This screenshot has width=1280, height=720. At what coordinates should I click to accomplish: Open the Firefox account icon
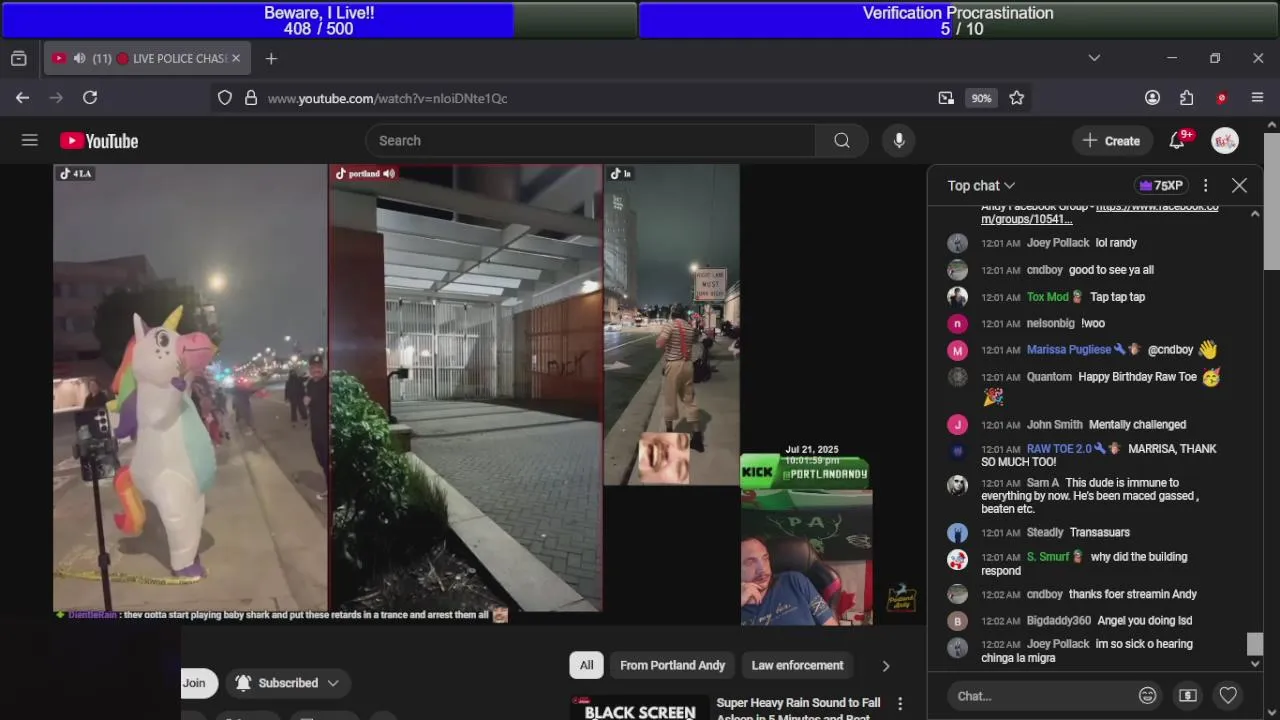pos(1152,97)
